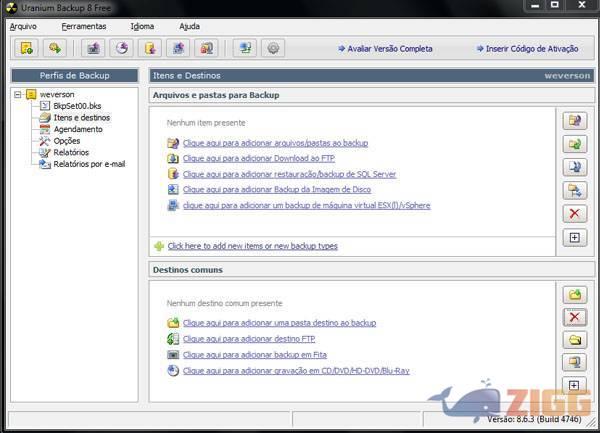Screen dimensions: 600x433
Task: Expand common destinations with plus button
Action: [574, 385]
